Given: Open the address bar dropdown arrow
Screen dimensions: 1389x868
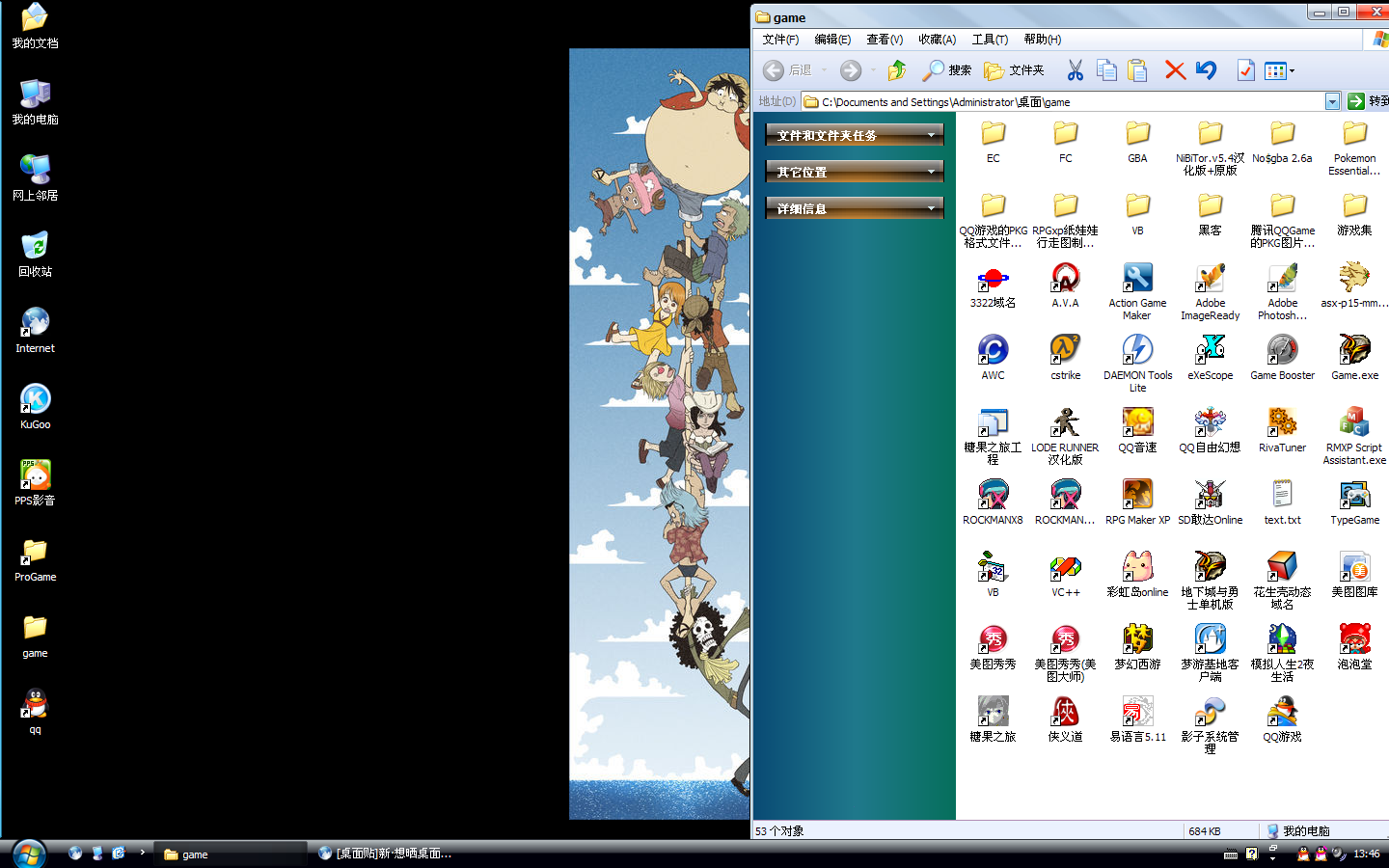Looking at the screenshot, I should pyautogui.click(x=1332, y=101).
